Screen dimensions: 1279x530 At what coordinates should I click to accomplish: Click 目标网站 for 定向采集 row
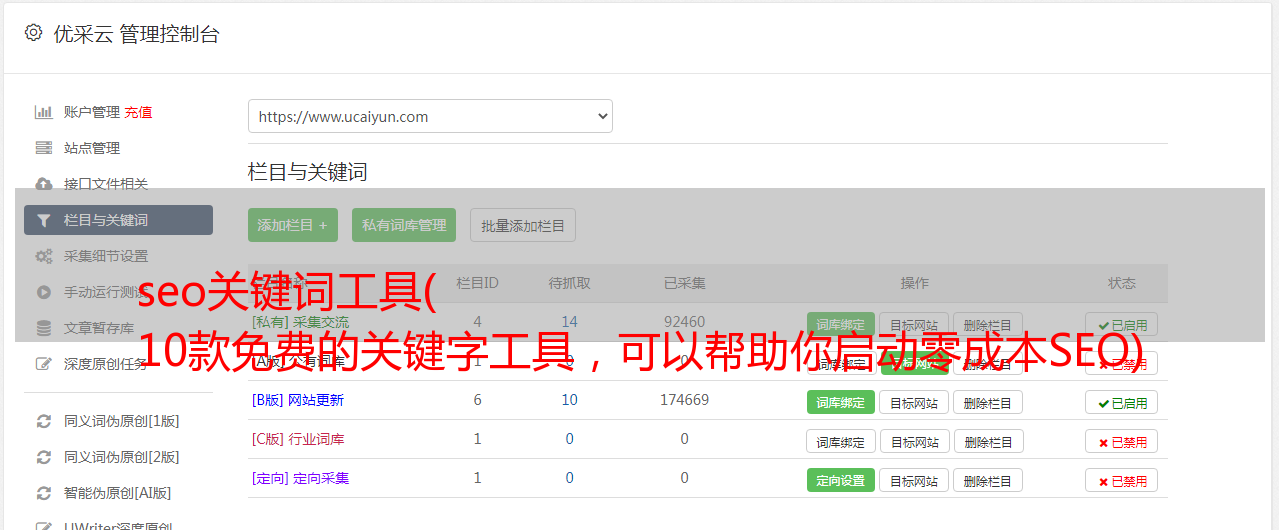click(x=914, y=481)
